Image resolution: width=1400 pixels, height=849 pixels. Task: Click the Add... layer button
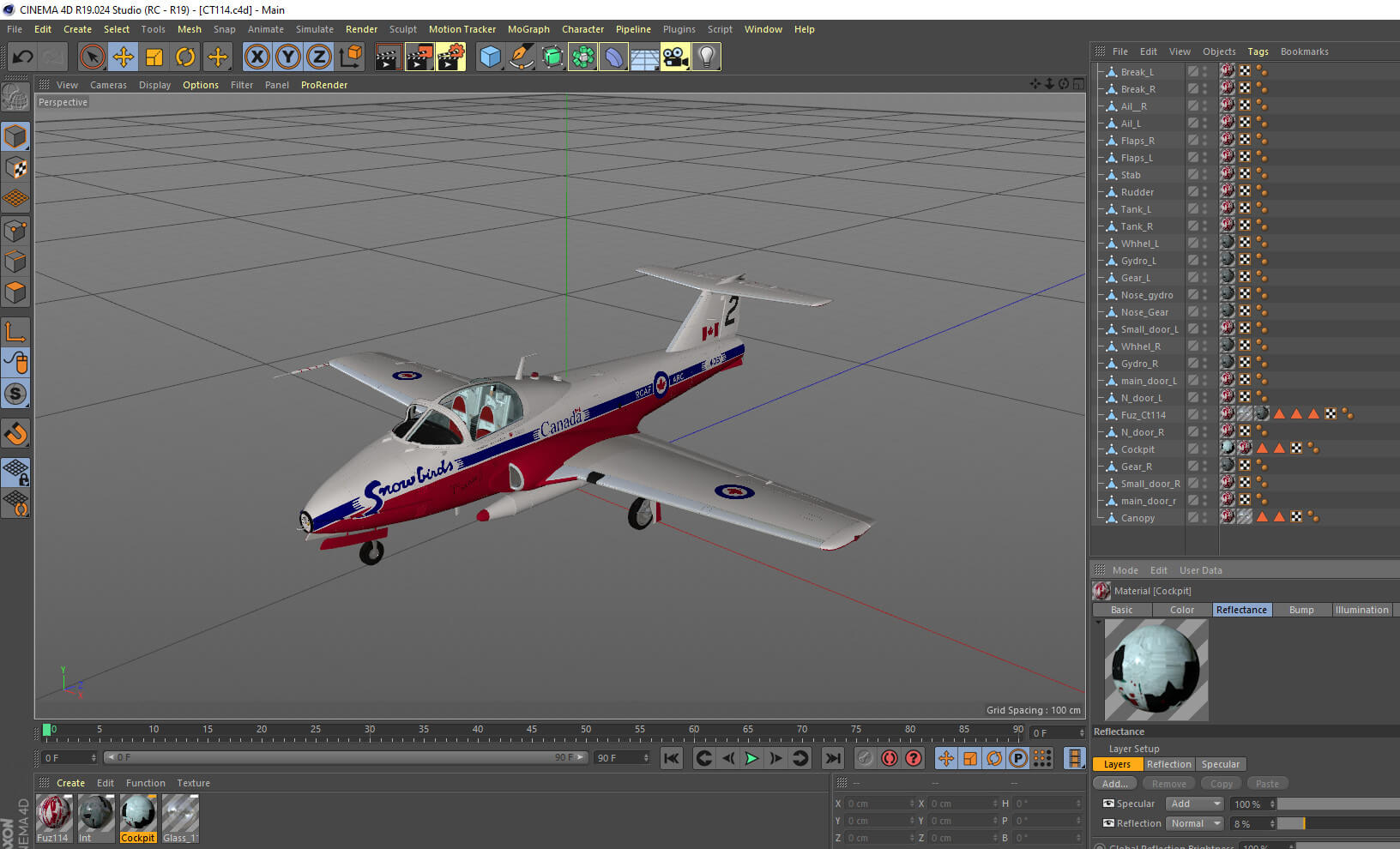[1115, 784]
